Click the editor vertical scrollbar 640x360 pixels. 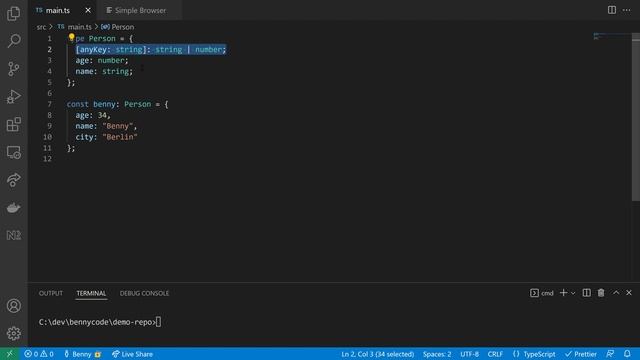click(636, 118)
